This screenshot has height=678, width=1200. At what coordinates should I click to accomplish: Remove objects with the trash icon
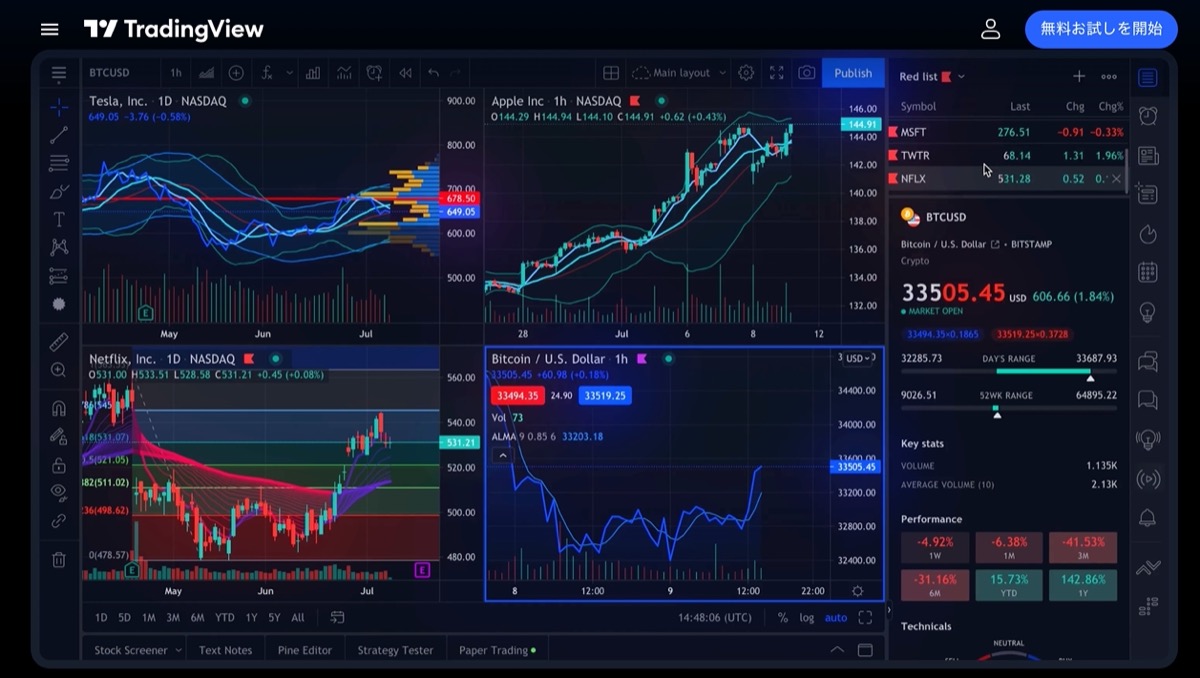(59, 560)
